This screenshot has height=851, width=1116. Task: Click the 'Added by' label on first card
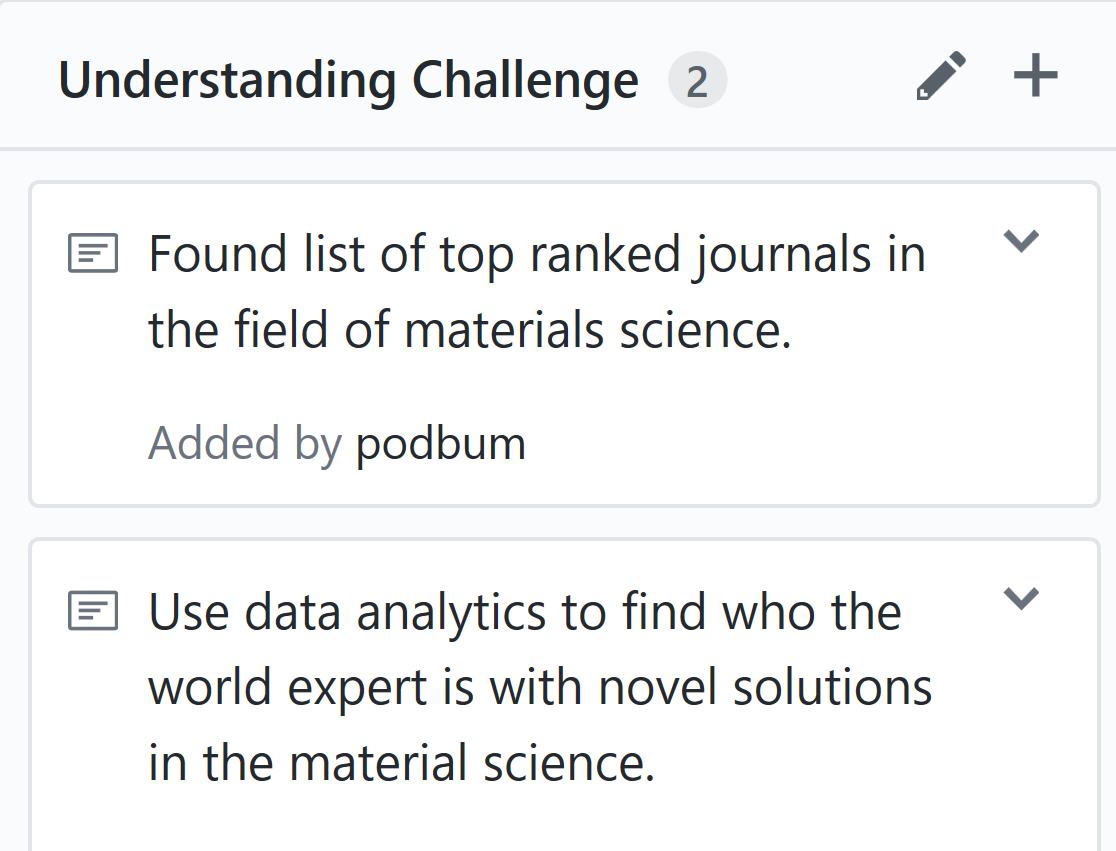245,444
